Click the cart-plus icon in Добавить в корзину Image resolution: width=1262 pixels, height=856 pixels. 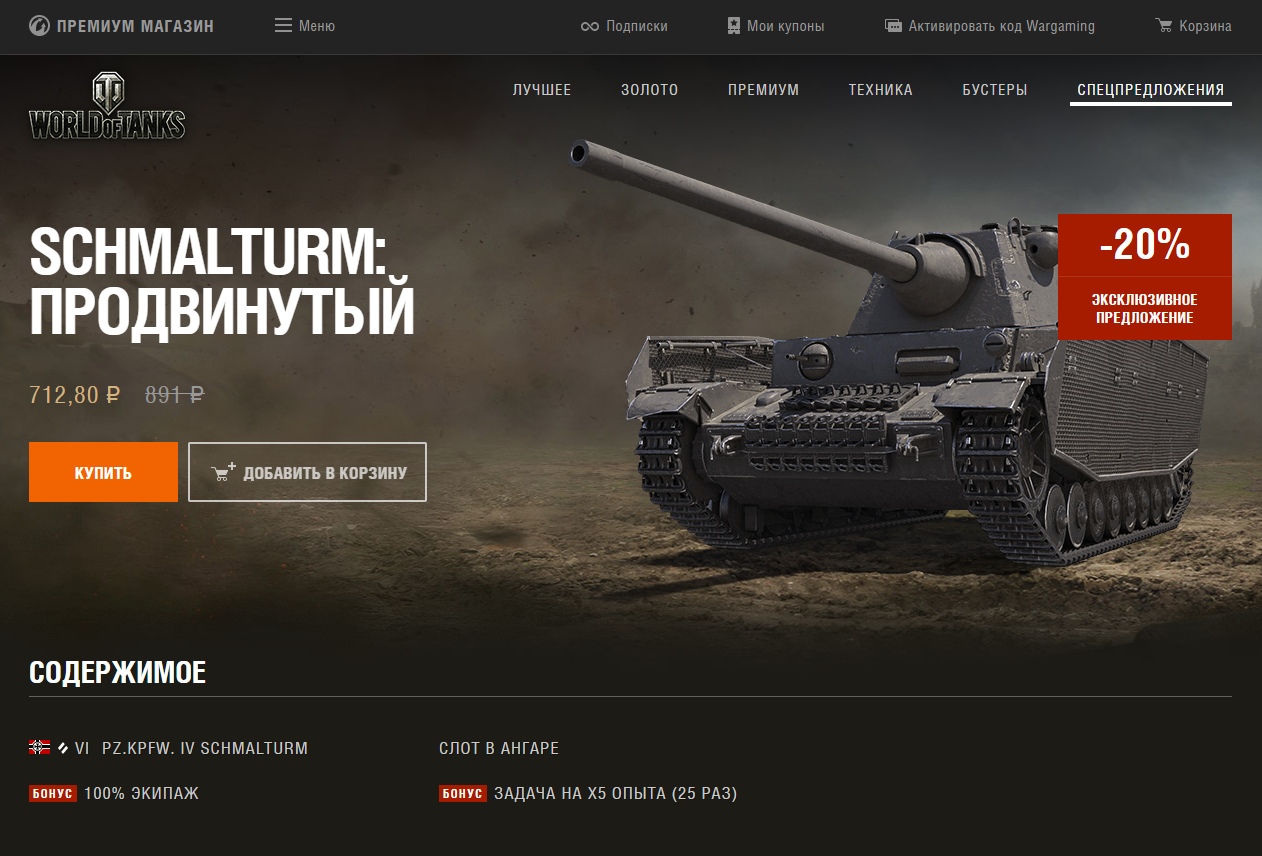point(225,472)
